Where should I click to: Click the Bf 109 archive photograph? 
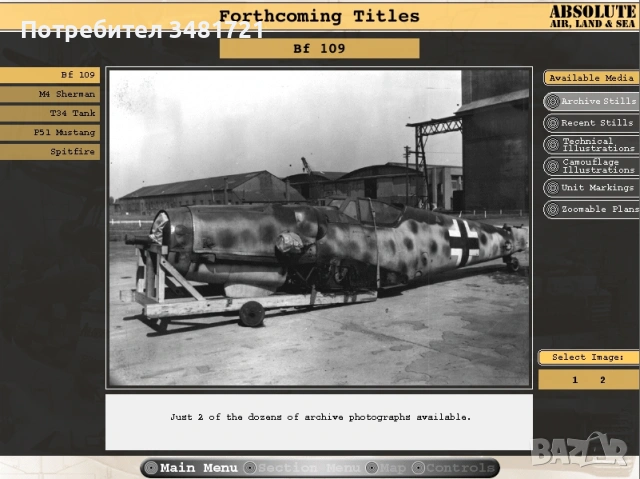[x=318, y=228]
